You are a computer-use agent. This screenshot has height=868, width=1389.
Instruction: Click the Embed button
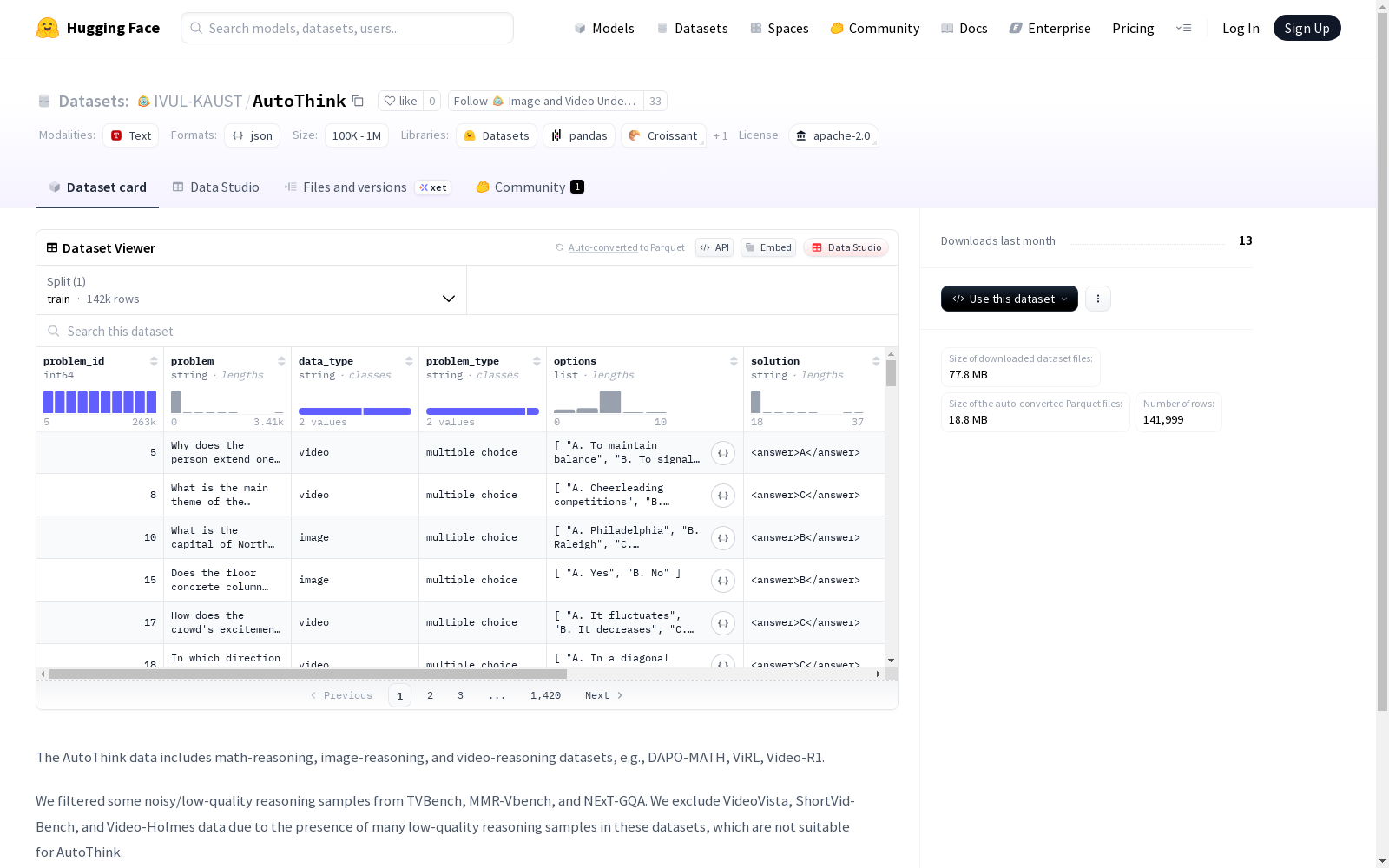click(768, 247)
